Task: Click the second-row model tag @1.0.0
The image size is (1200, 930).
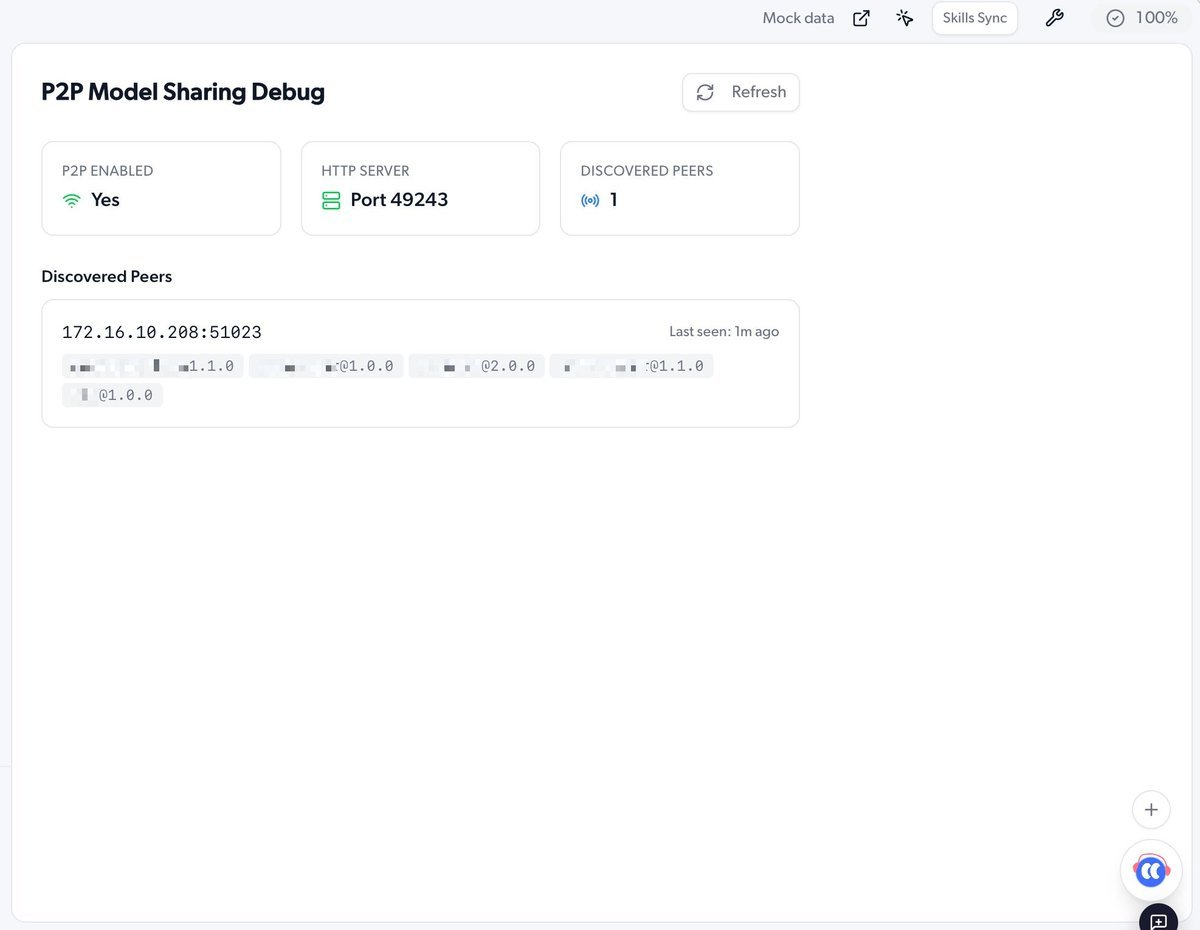Action: tap(113, 395)
